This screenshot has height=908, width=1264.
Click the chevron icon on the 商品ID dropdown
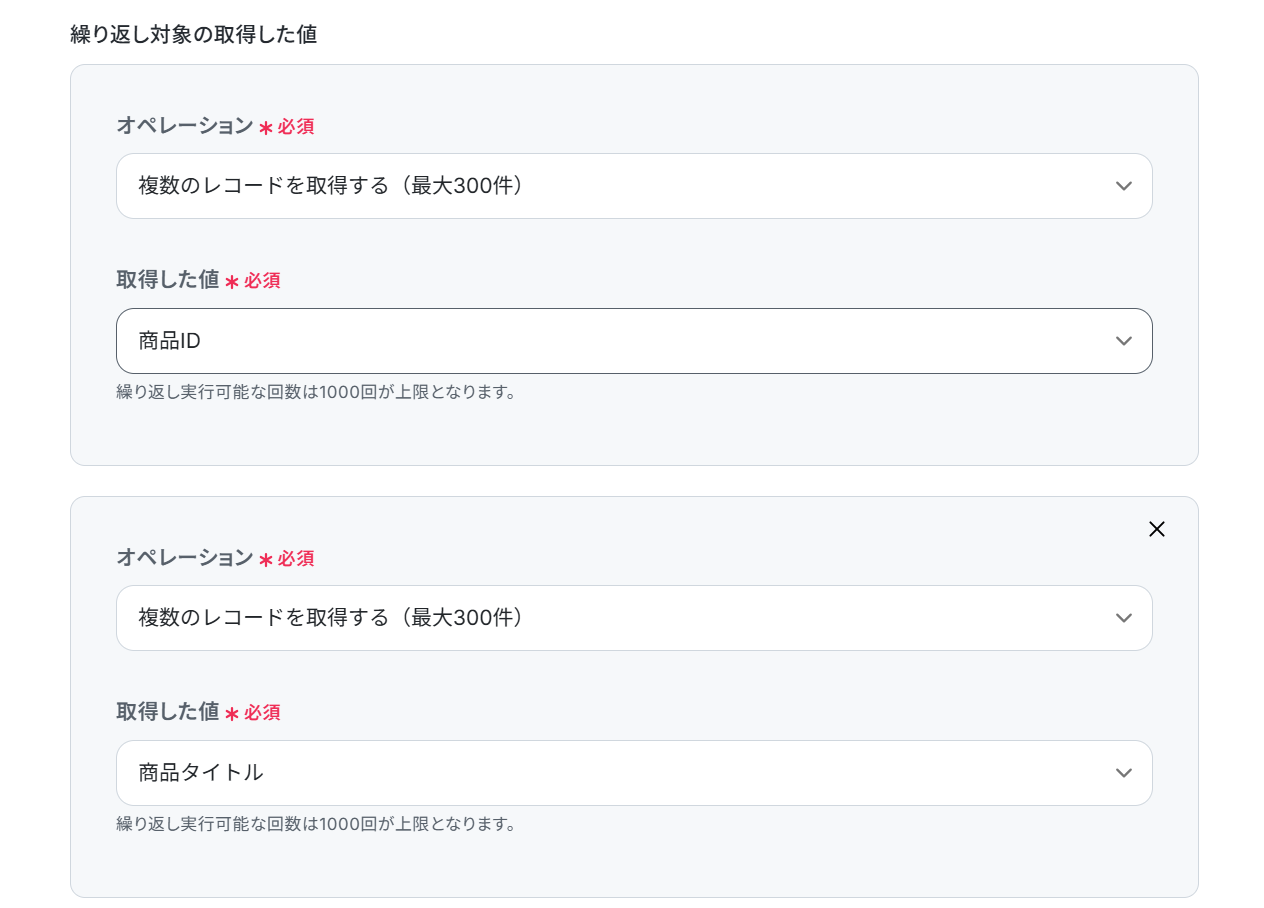[1123, 341]
